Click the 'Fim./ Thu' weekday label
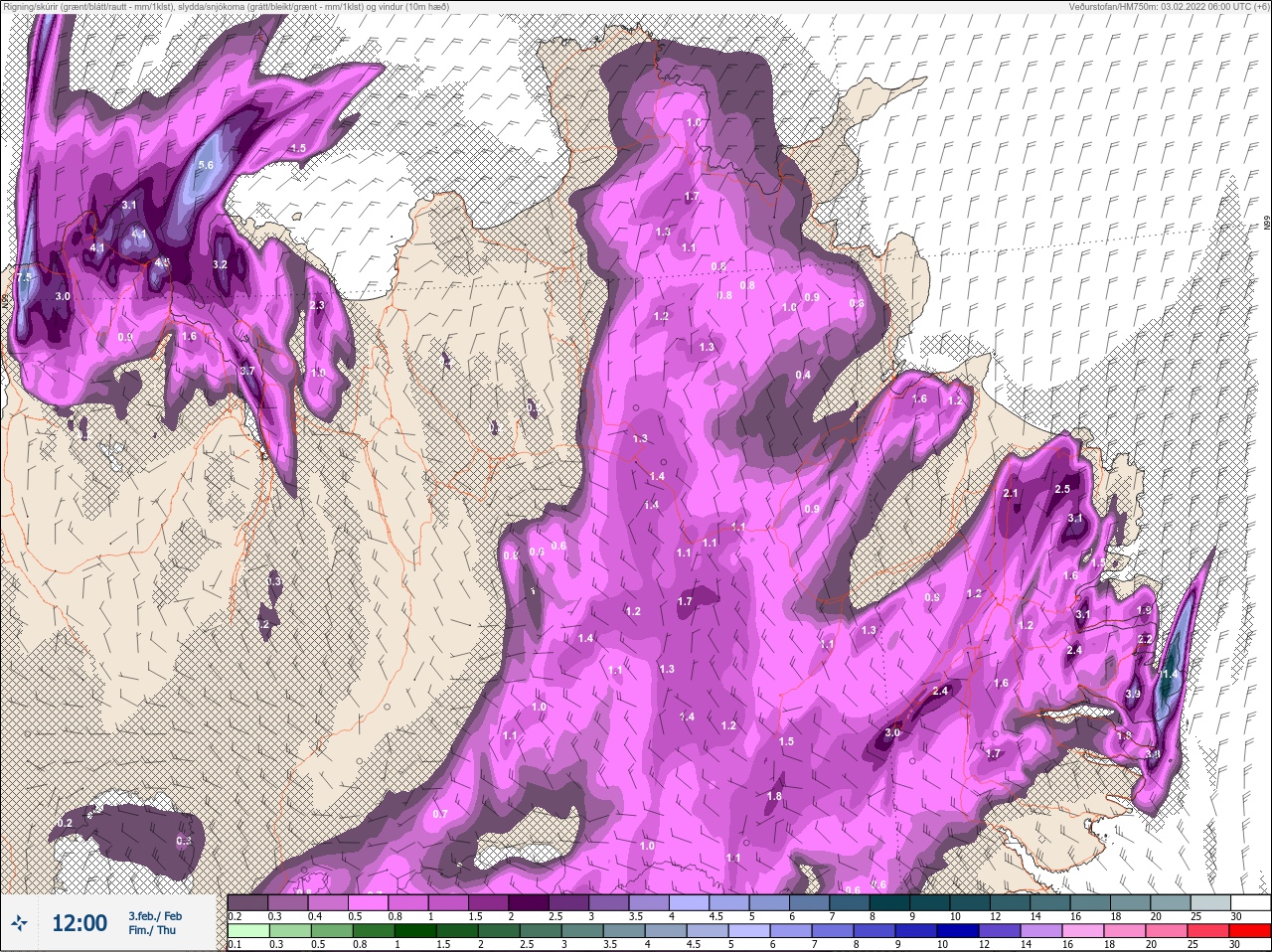This screenshot has height=952, width=1272. 152,930
